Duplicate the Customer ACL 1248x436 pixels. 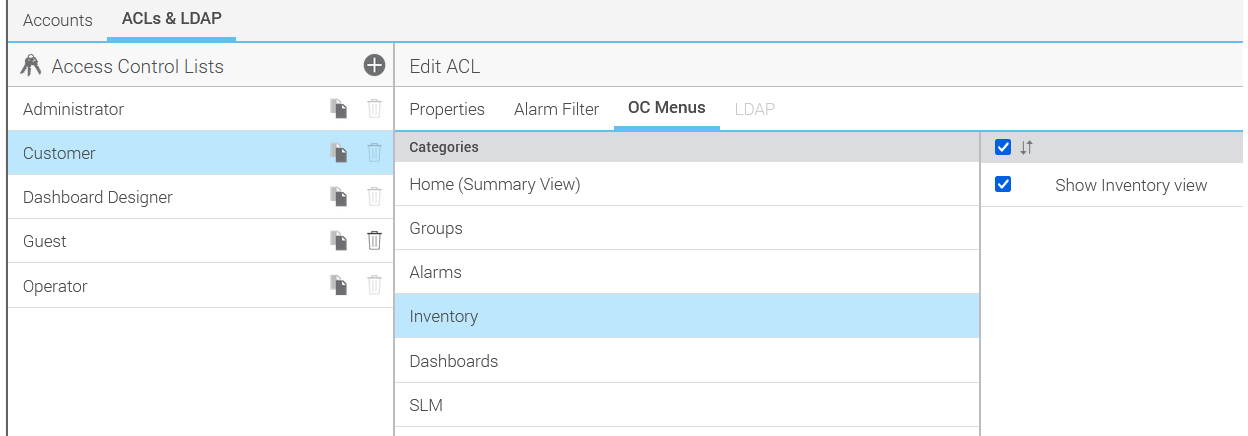(339, 153)
